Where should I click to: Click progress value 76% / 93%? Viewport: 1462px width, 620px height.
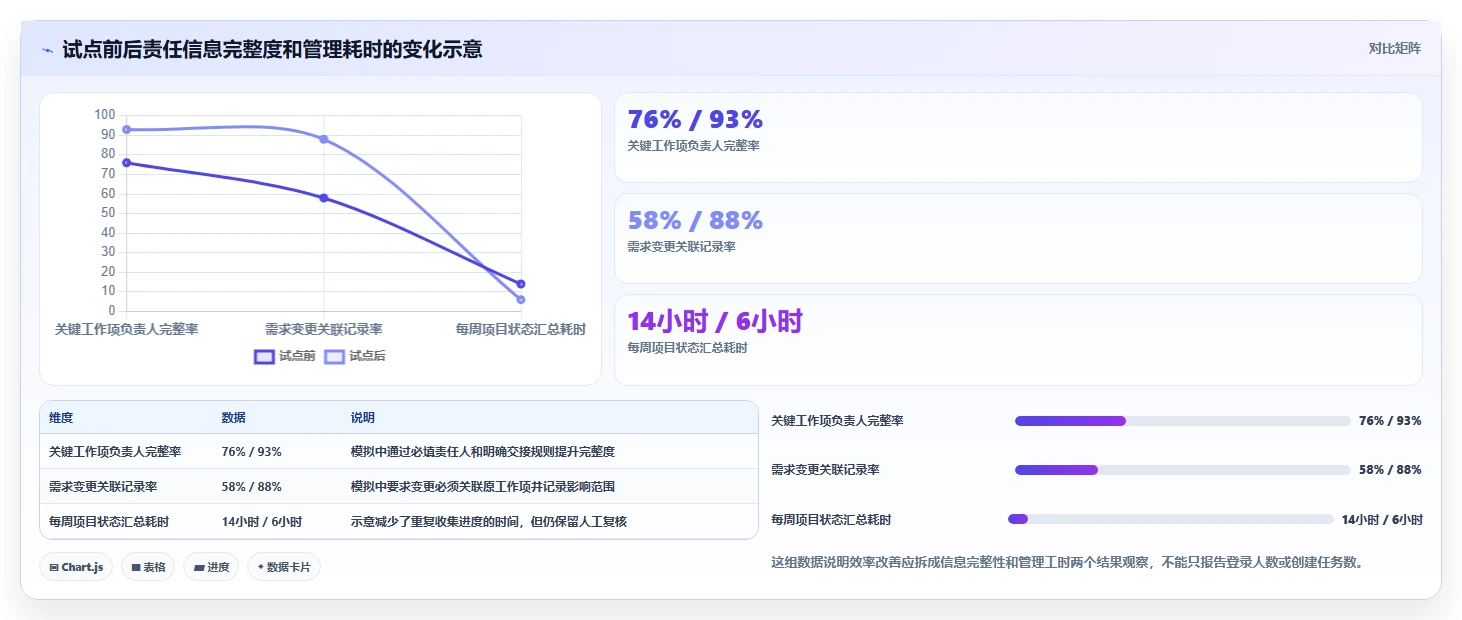(1390, 421)
